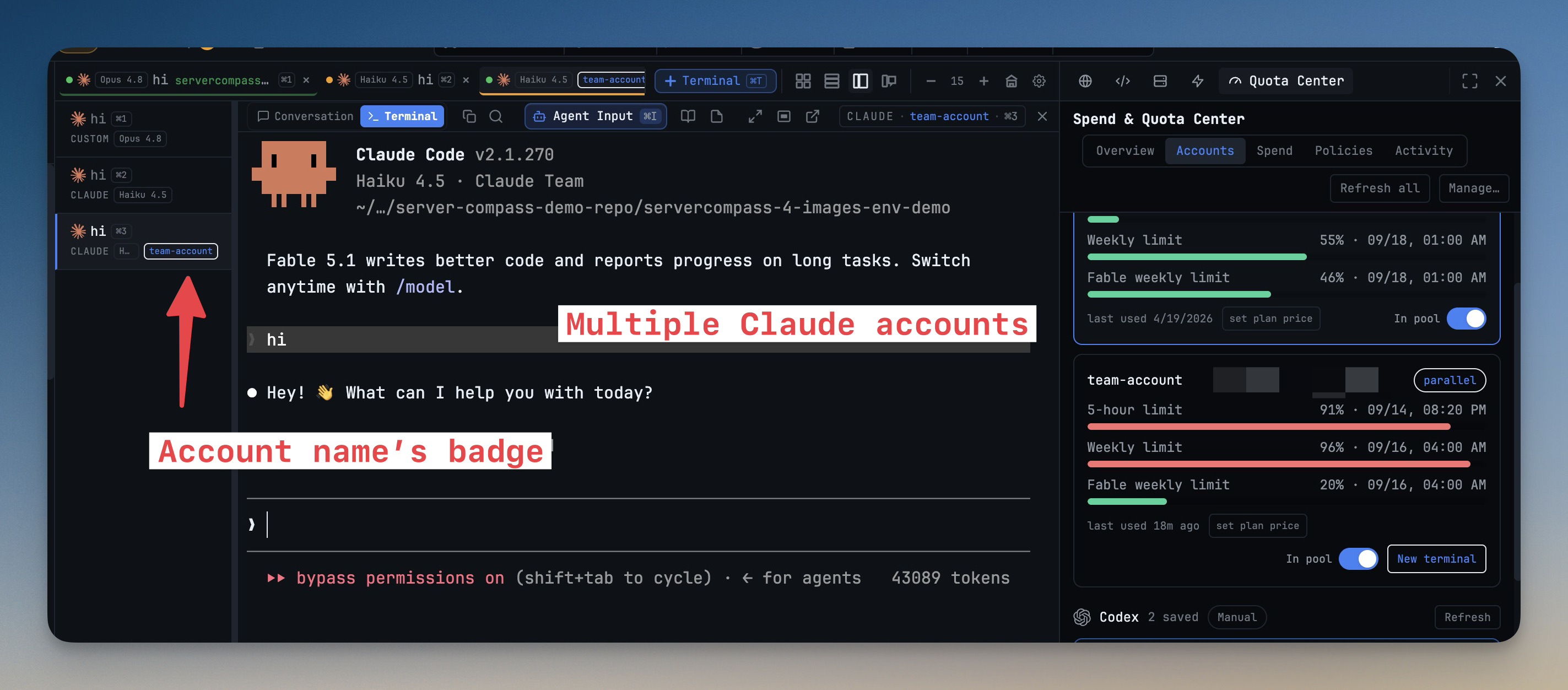
Task: Click the CLAUDE · team-account · ⌘3 label
Action: 932,116
